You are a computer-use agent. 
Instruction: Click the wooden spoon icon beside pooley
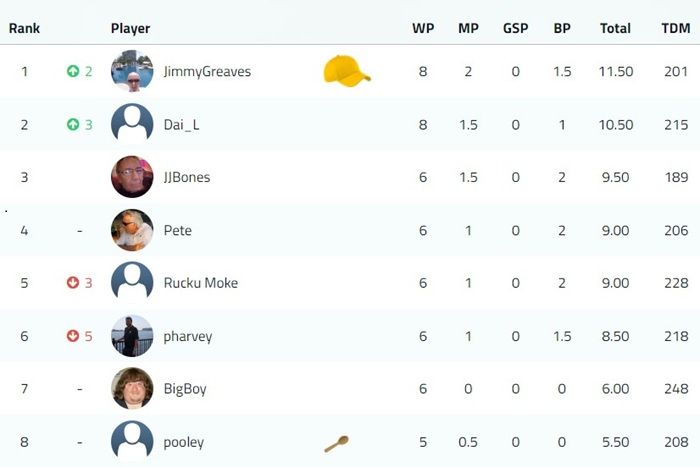coord(337,443)
